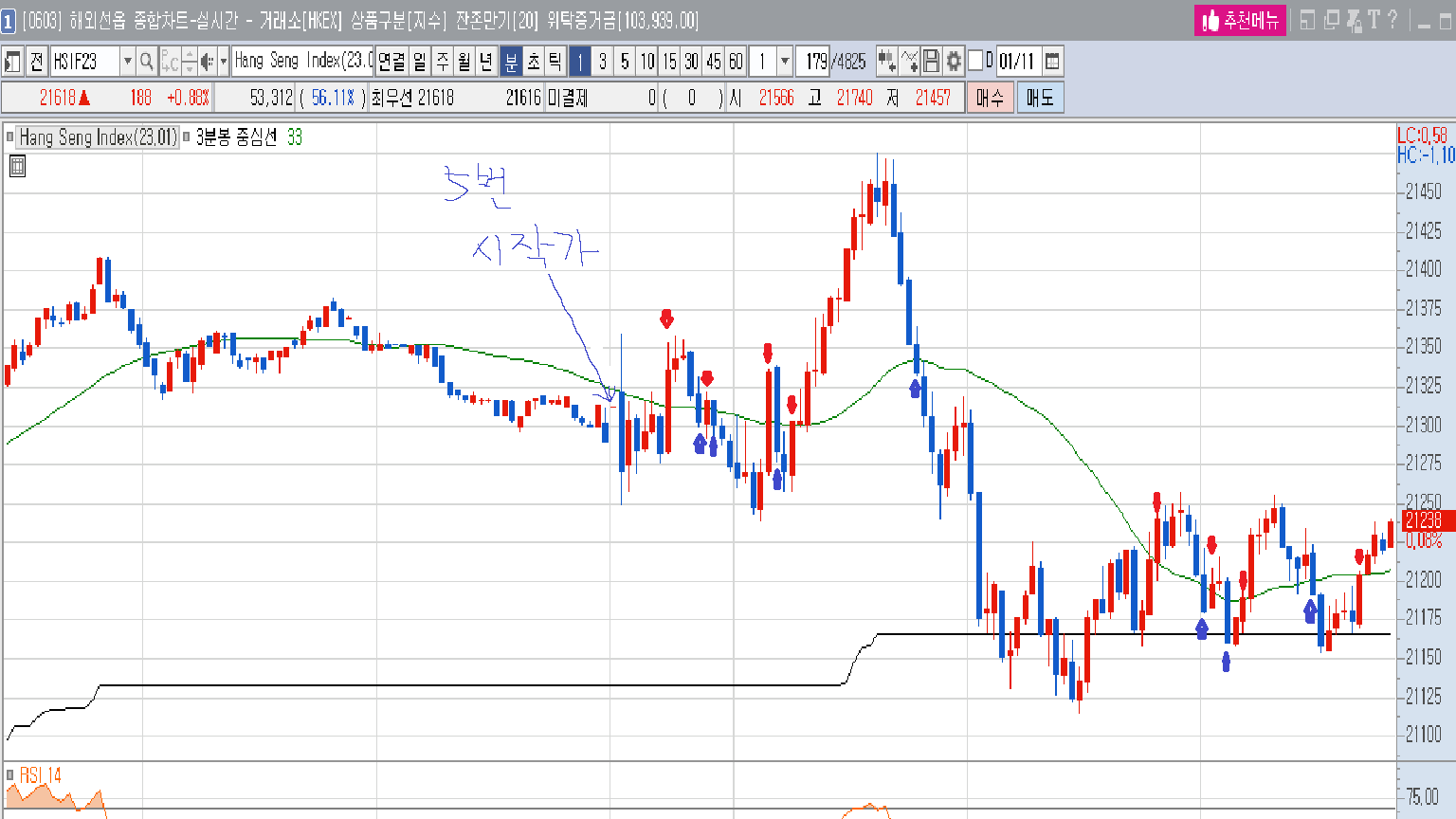The image size is (1456, 819).
Task: Click the data grid icon in chart corner
Action: coord(17,167)
